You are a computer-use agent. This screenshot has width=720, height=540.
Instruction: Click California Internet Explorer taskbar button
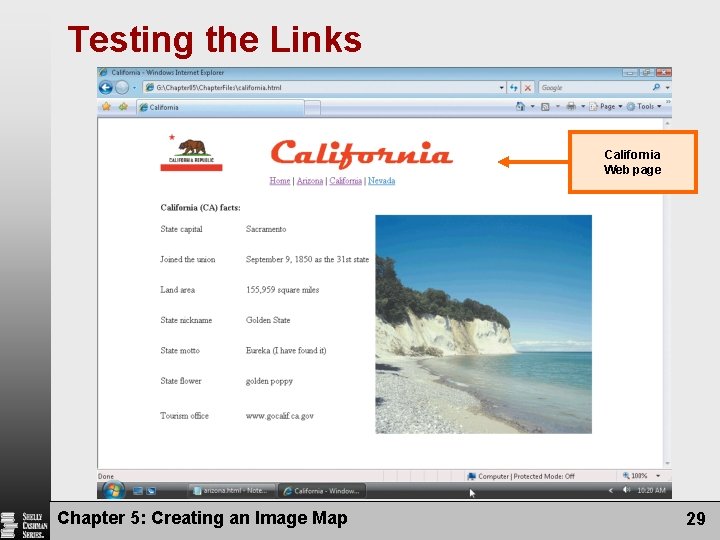point(322,490)
